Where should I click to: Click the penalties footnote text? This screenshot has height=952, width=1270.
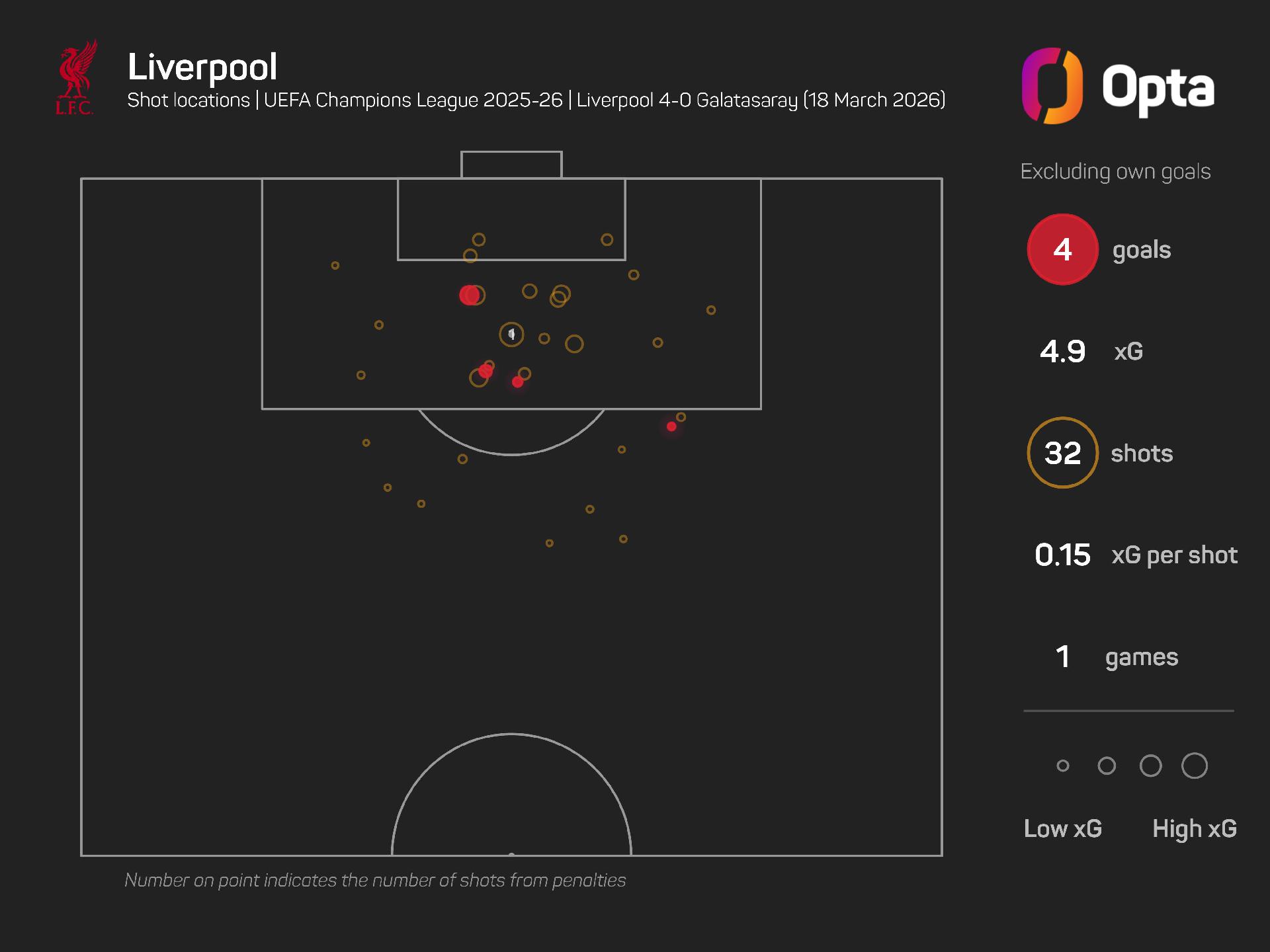pyautogui.click(x=375, y=881)
